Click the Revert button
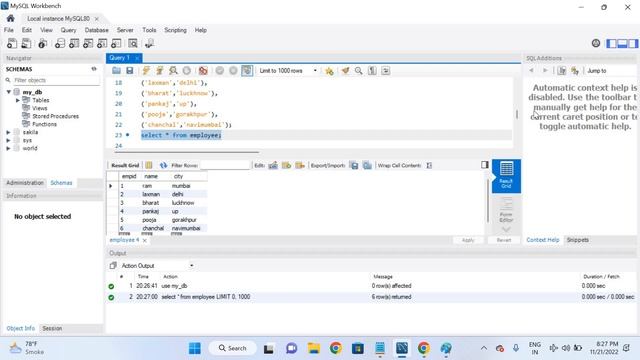Image resolution: width=640 pixels, height=360 pixels. pos(504,240)
